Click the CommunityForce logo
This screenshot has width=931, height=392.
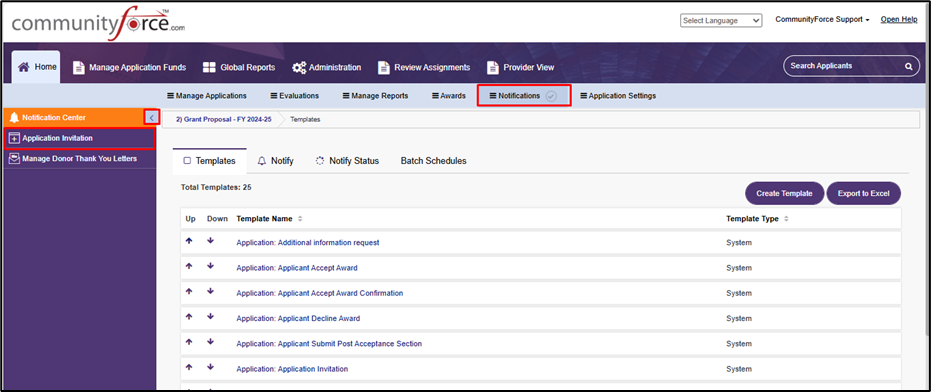pos(98,24)
